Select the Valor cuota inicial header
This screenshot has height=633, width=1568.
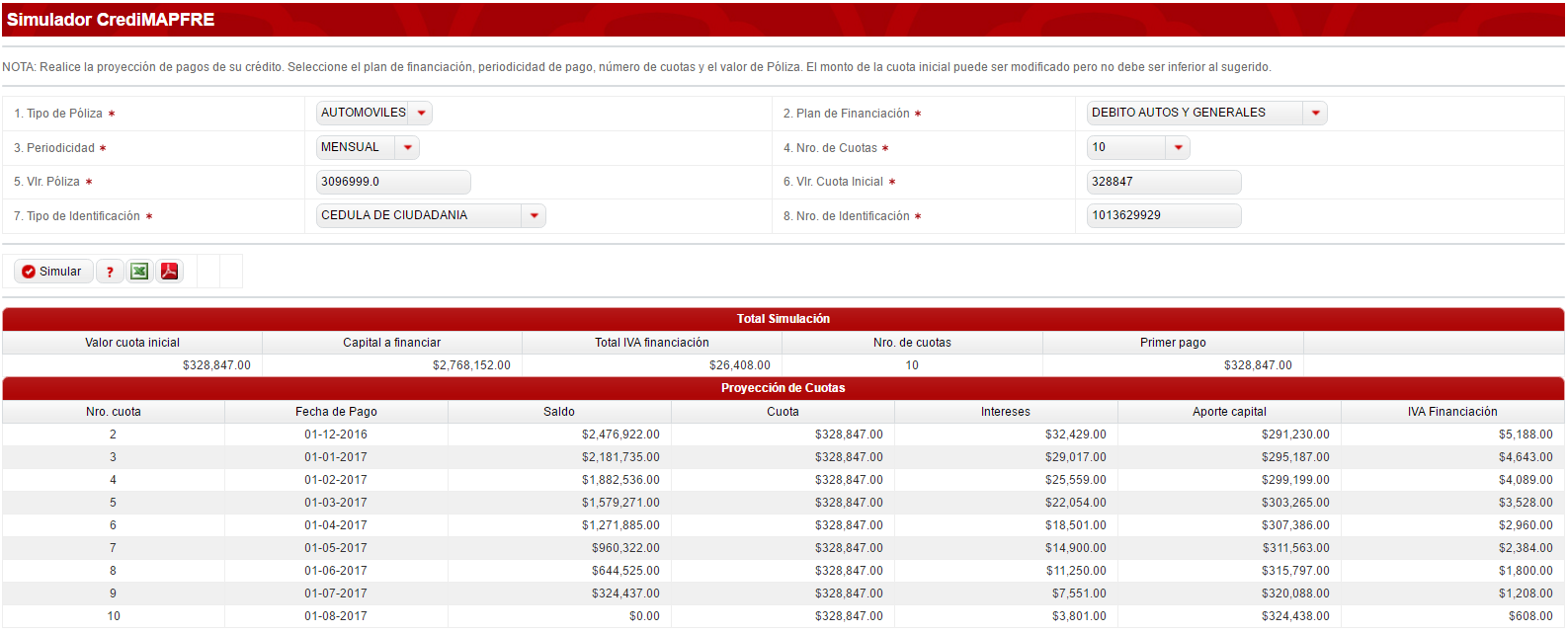coord(132,343)
